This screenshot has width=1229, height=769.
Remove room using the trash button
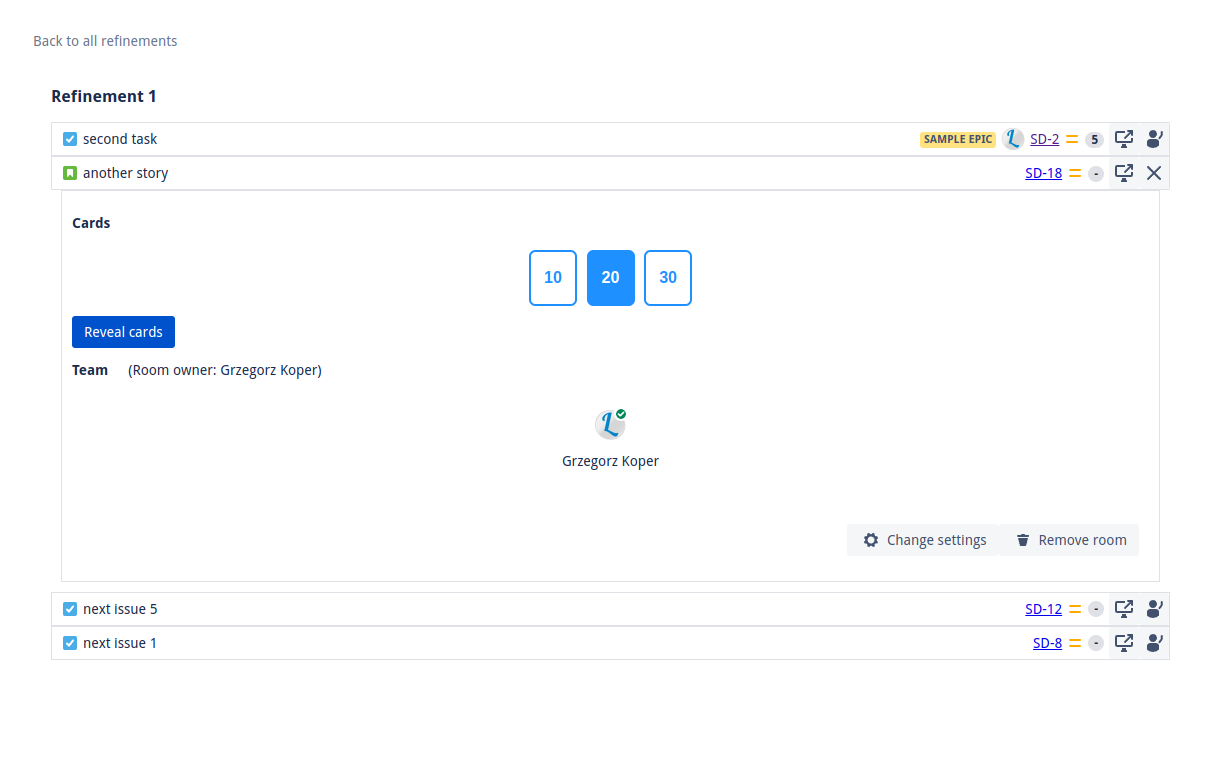(1070, 540)
